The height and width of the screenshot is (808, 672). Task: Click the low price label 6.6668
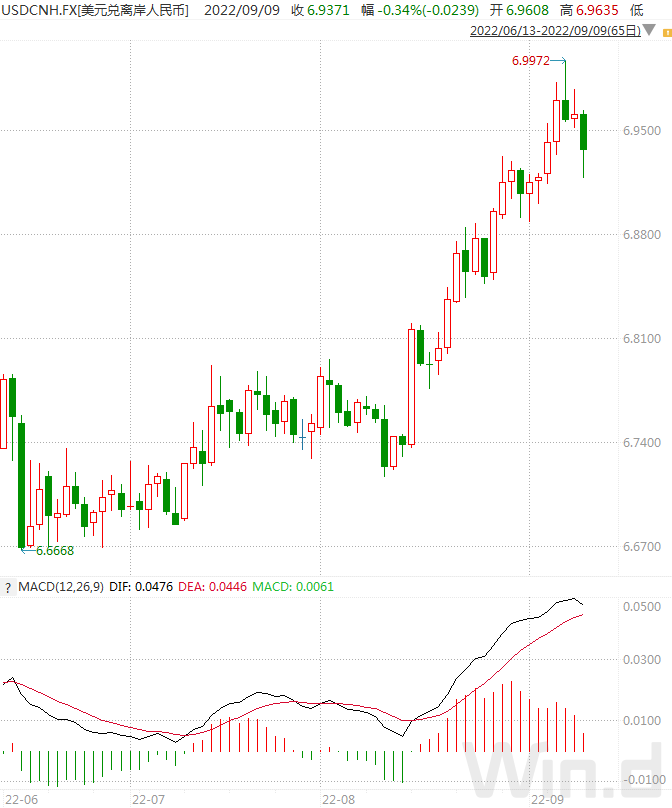[x=55, y=551]
